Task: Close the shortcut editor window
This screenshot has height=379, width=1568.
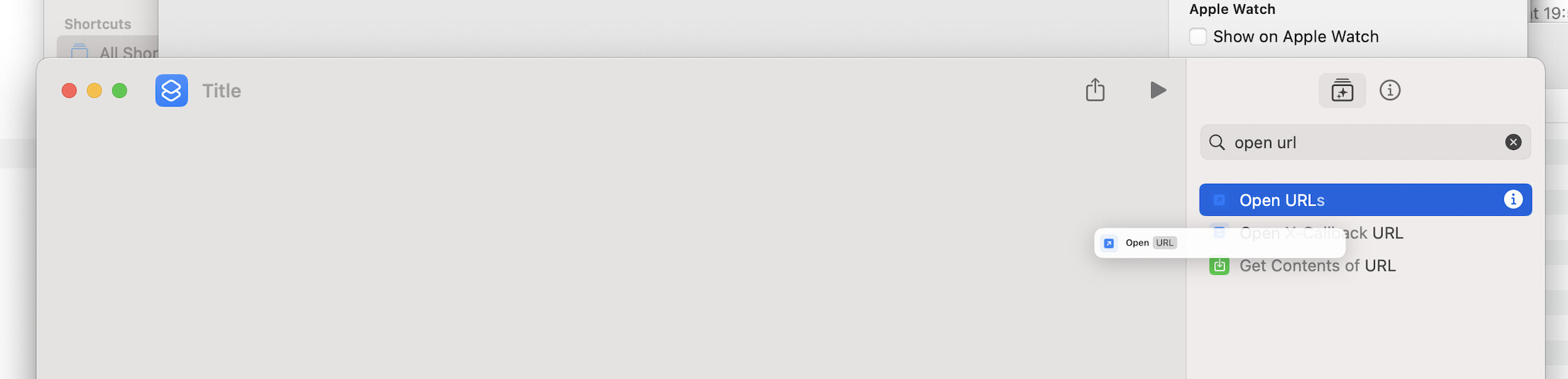Action: tap(69, 91)
